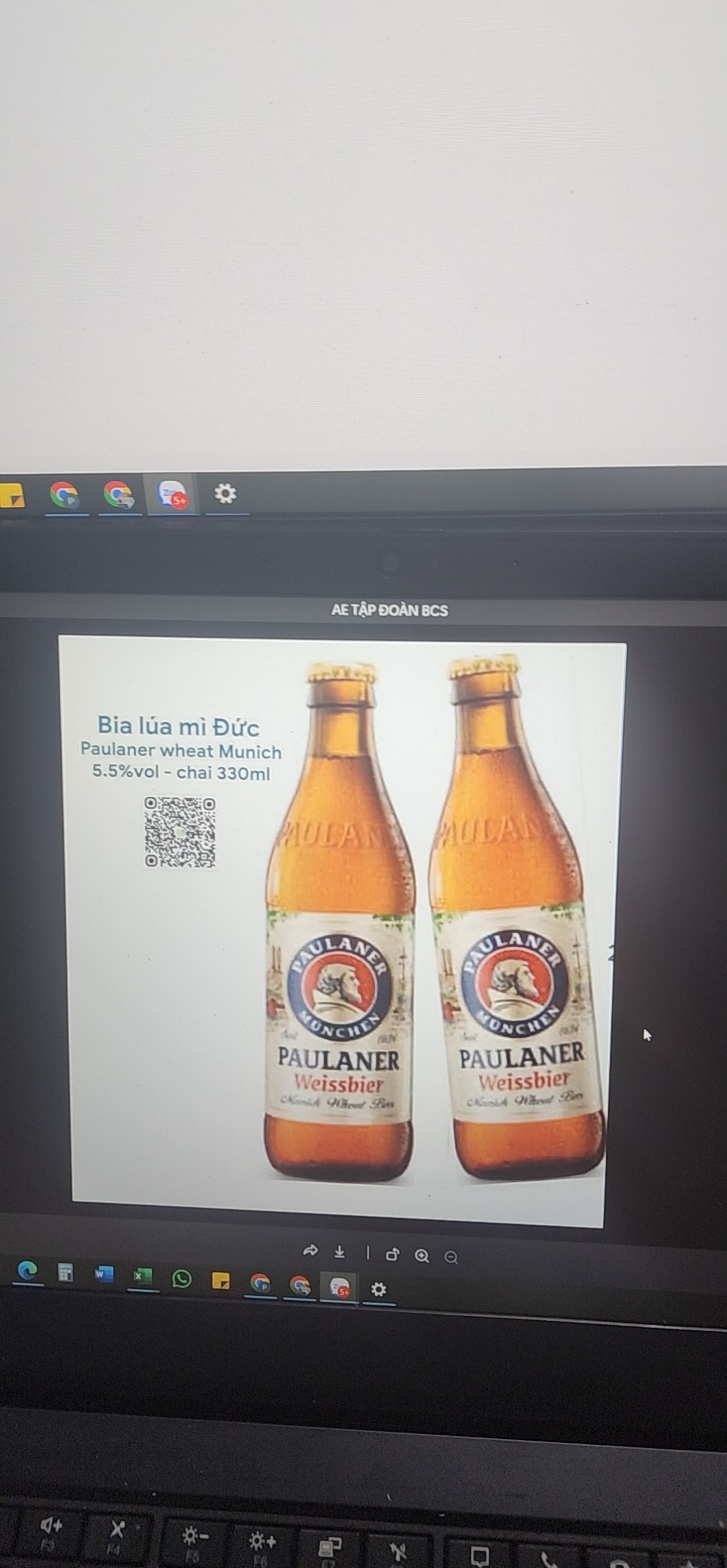Switch to Chrome with P profile badge on laptop taskbar
Screen dimensions: 727x1568
click(261, 1283)
